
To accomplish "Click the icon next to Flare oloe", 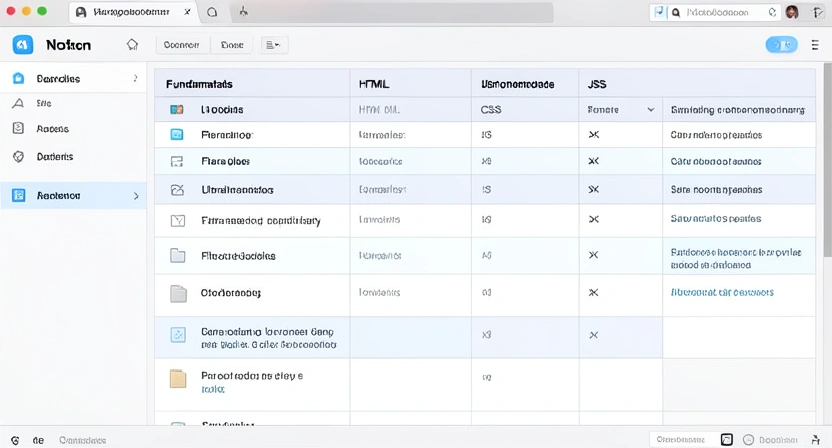I will (x=177, y=161).
